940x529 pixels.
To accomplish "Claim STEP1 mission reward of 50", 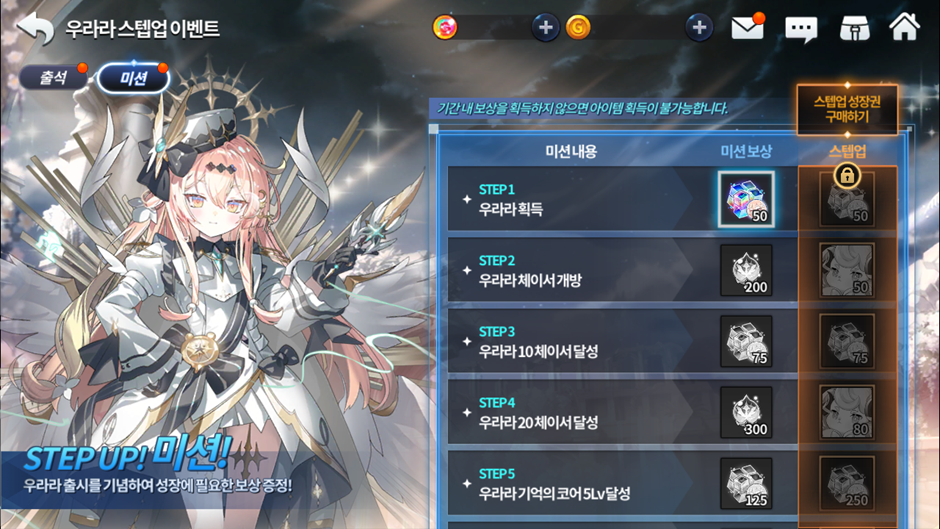I will pyautogui.click(x=746, y=199).
